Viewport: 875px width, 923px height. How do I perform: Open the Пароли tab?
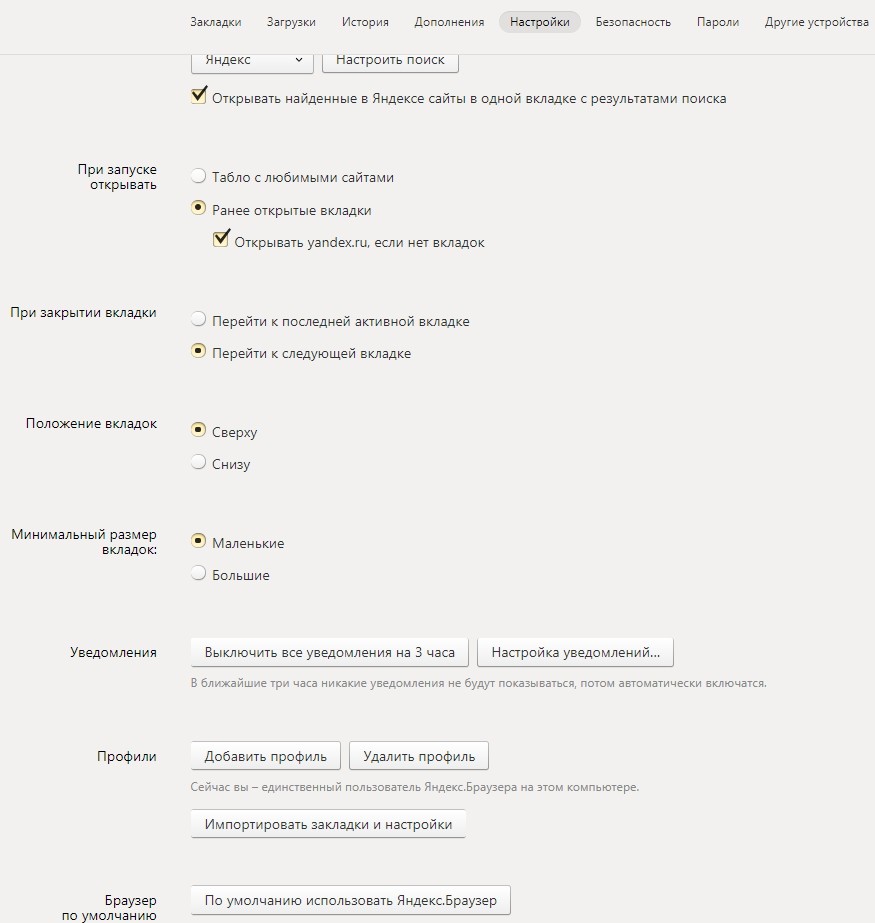tap(718, 22)
